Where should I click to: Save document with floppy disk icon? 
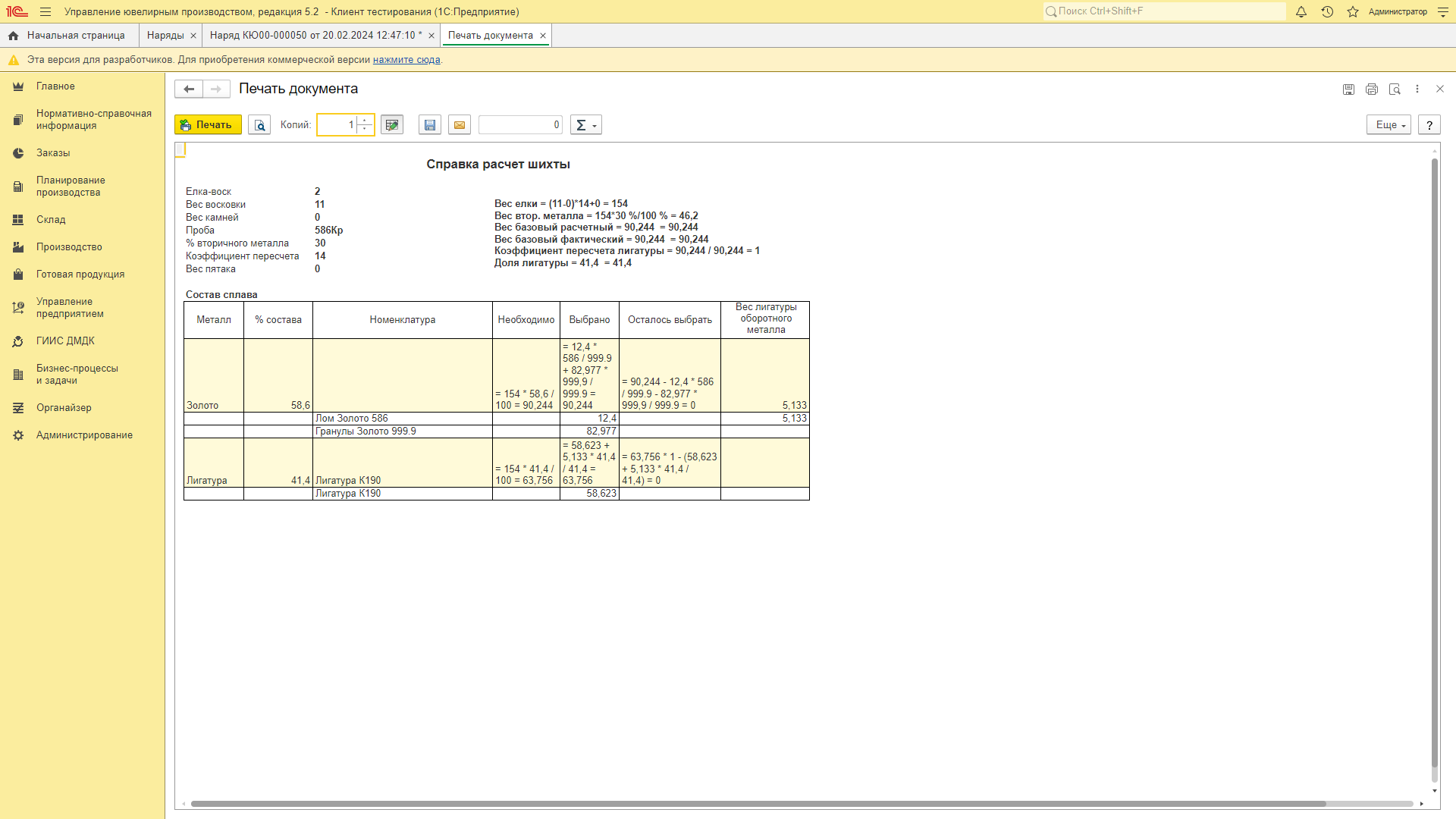pyautogui.click(x=430, y=125)
